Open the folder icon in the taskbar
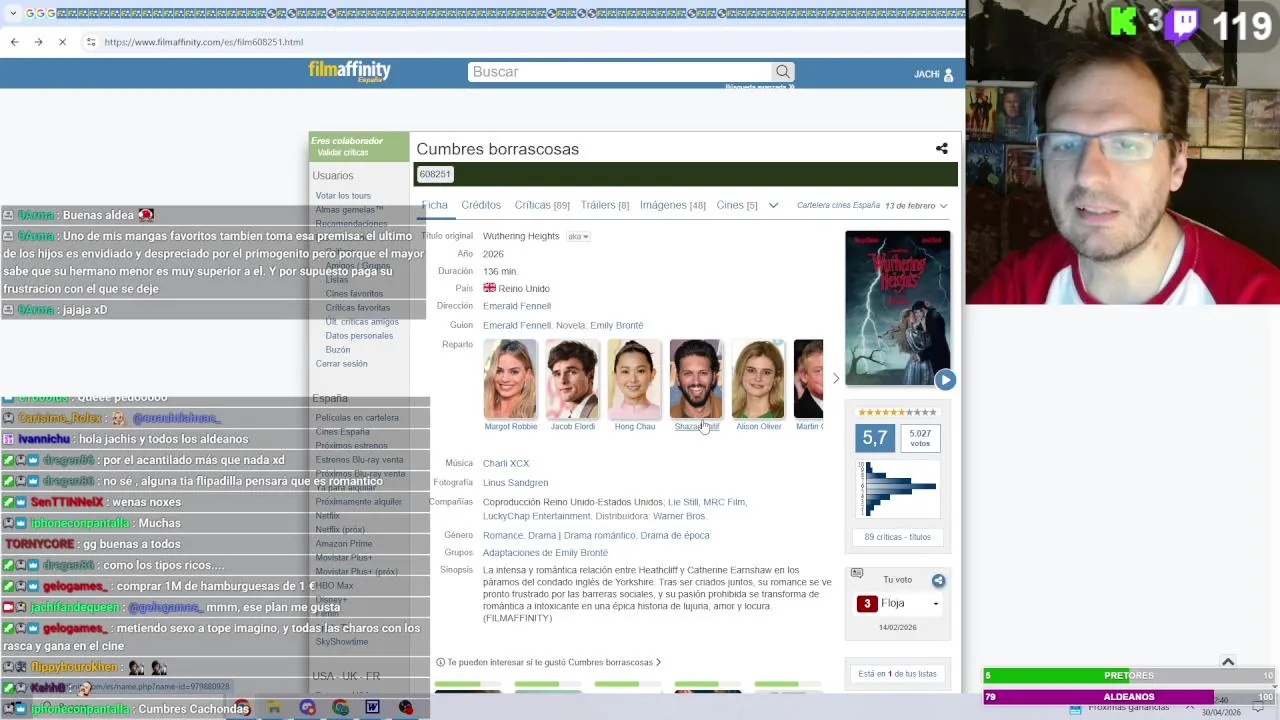Viewport: 1280px width, 720px height. (x=274, y=708)
